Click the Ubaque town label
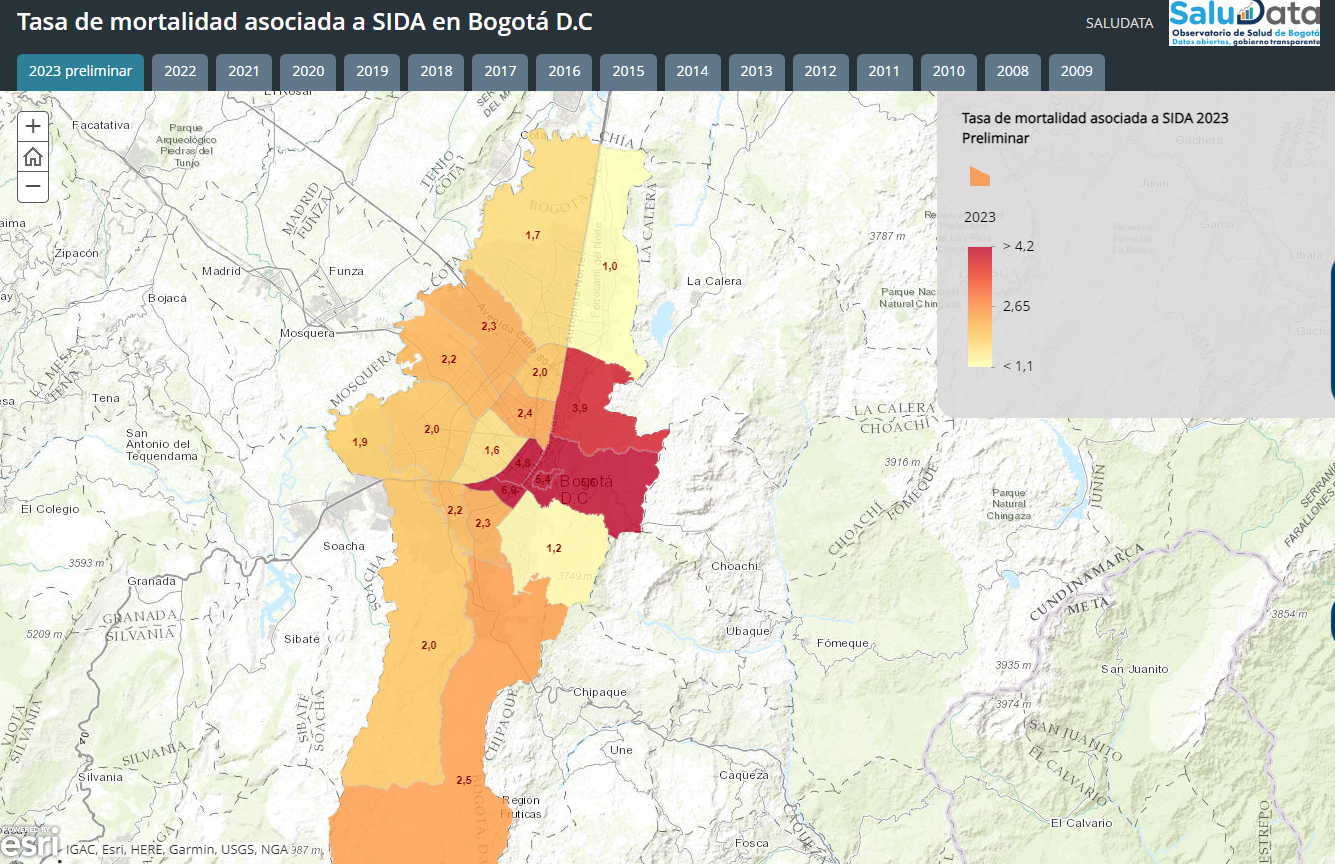Image resolution: width=1335 pixels, height=864 pixels. (748, 631)
